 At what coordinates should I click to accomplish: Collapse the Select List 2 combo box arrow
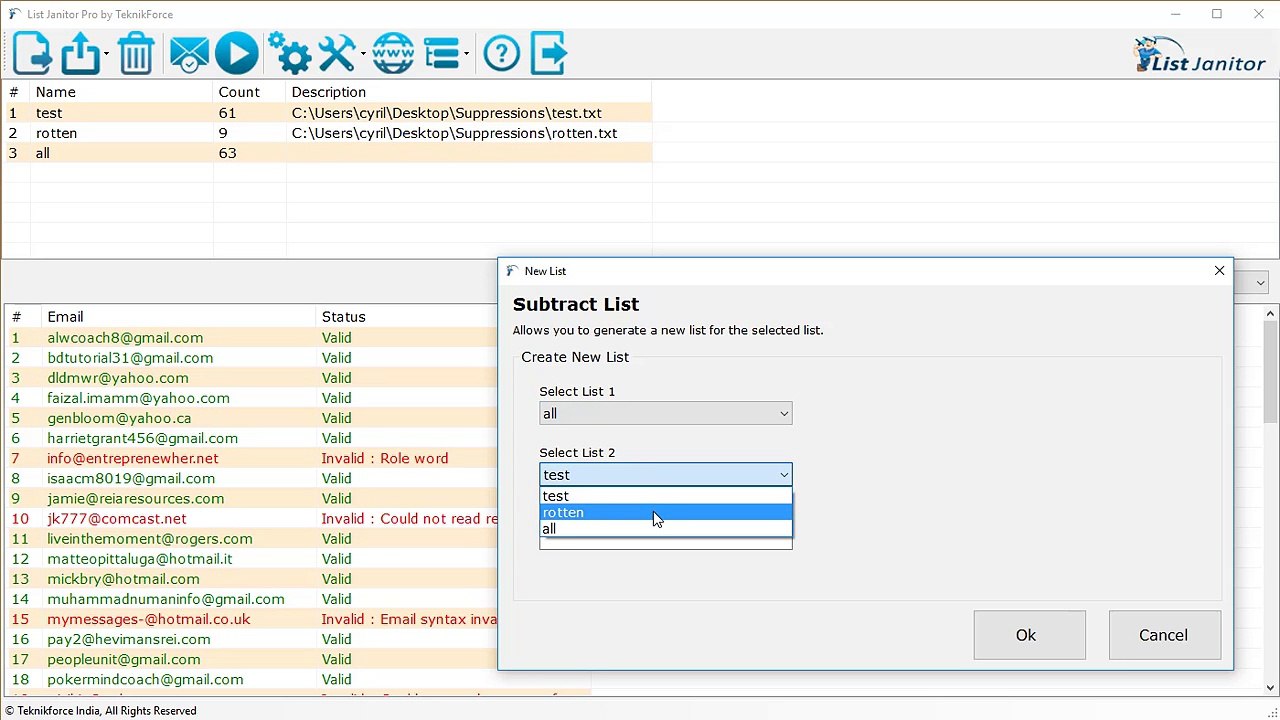tap(784, 475)
